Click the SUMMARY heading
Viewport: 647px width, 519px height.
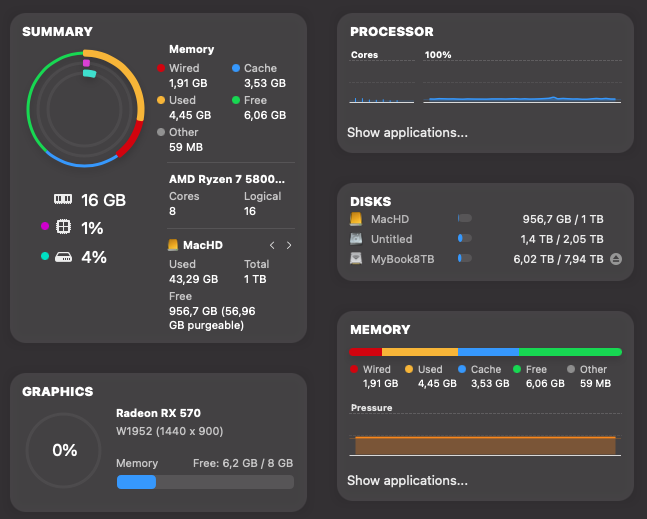(57, 31)
